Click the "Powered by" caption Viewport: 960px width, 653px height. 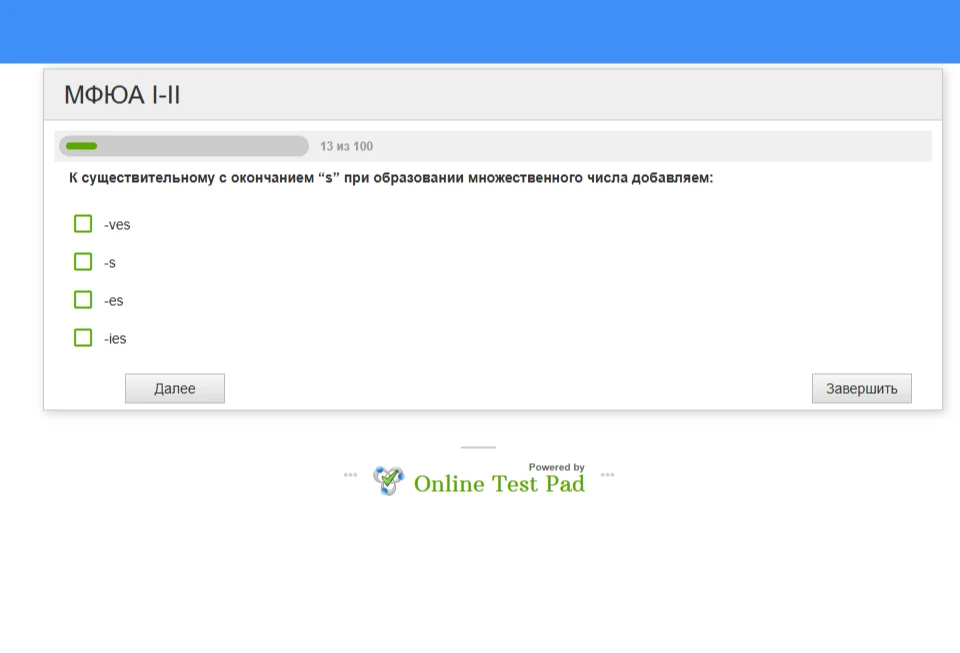557,467
